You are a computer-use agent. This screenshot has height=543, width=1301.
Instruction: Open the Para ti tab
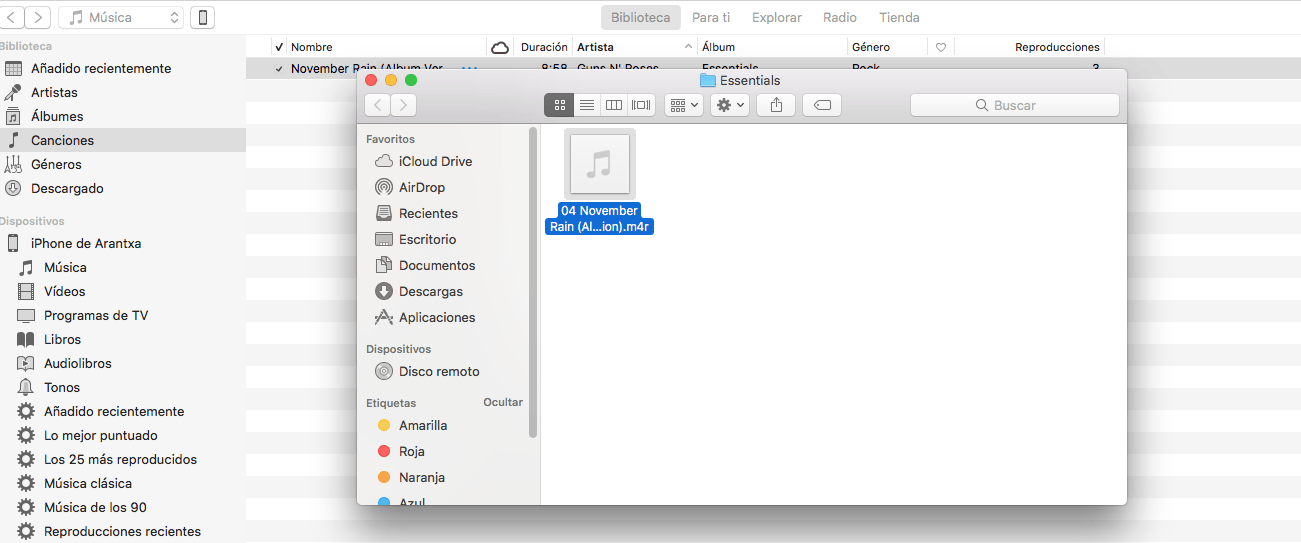(x=711, y=17)
